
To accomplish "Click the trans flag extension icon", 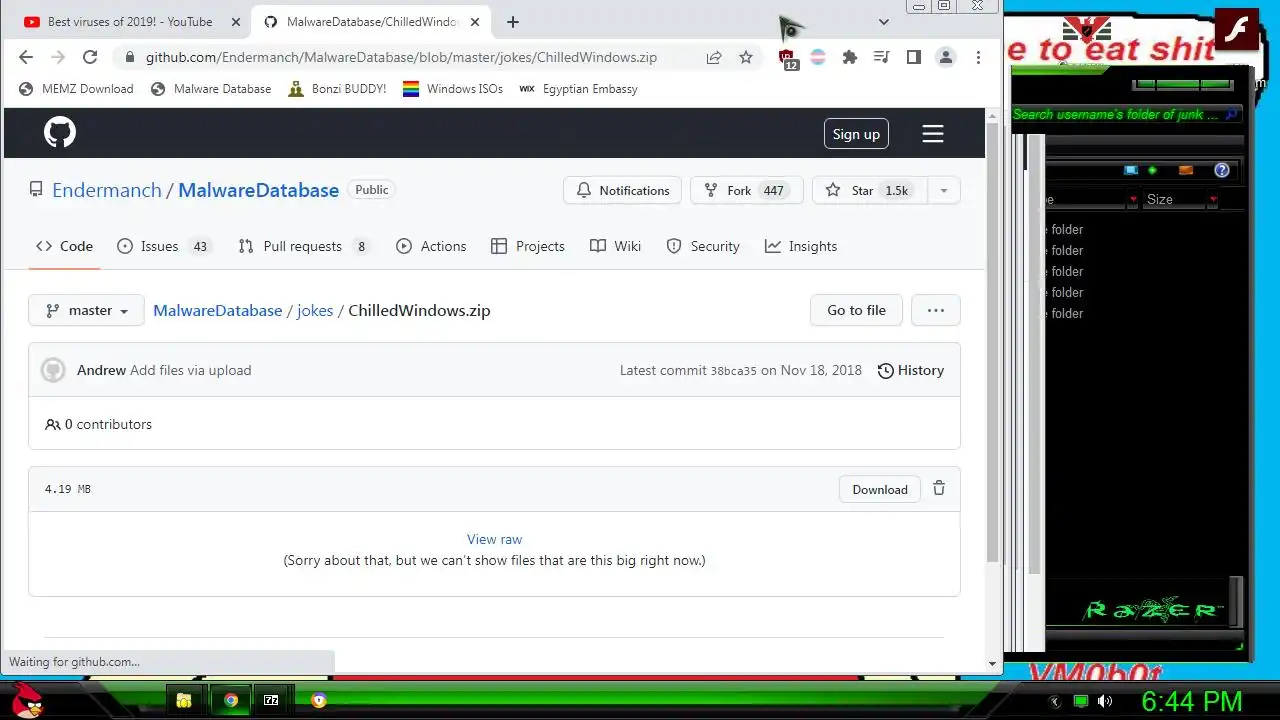I will (x=818, y=58).
